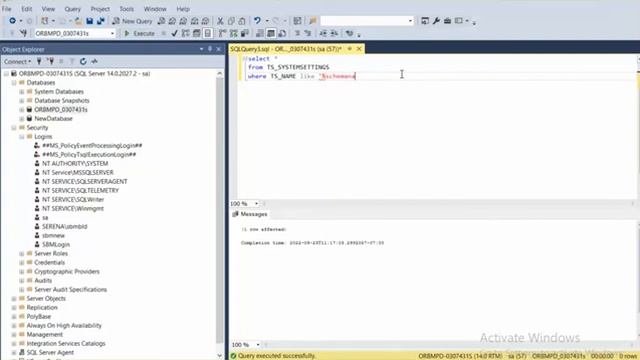Image resolution: width=640 pixels, height=360 pixels.
Task: Click Display Estimated Execution Plan icon
Action: [x=186, y=33]
